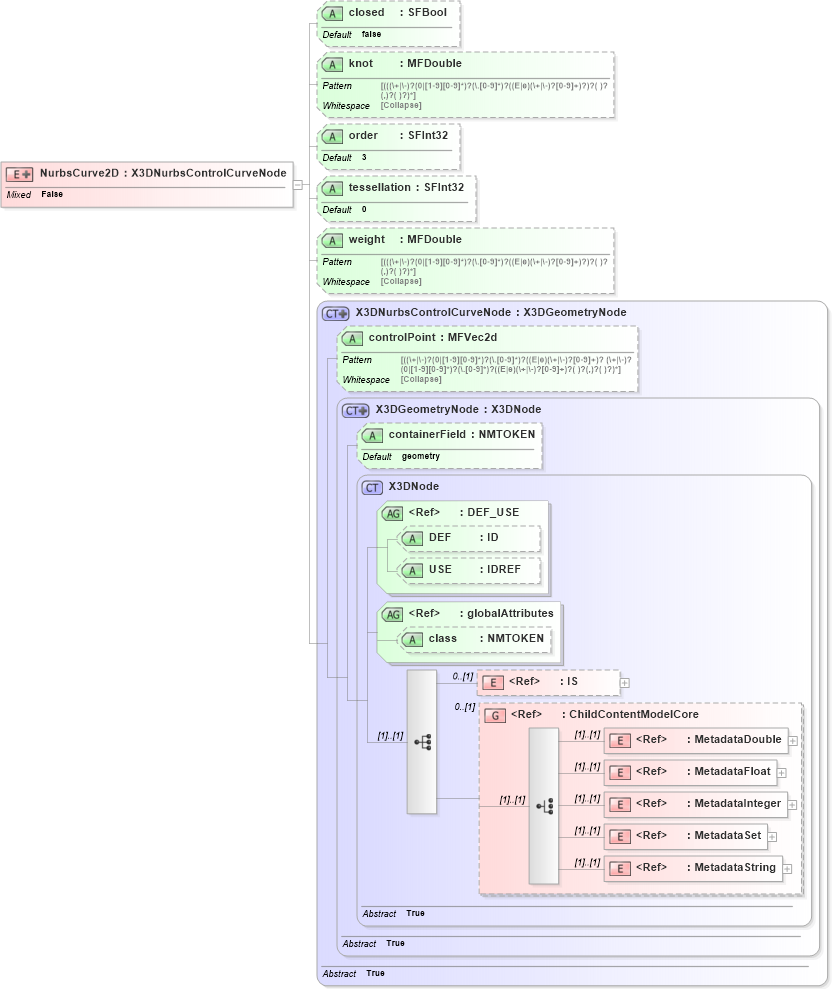
Task: Click the closed attribute default value false
Action: pos(372,34)
